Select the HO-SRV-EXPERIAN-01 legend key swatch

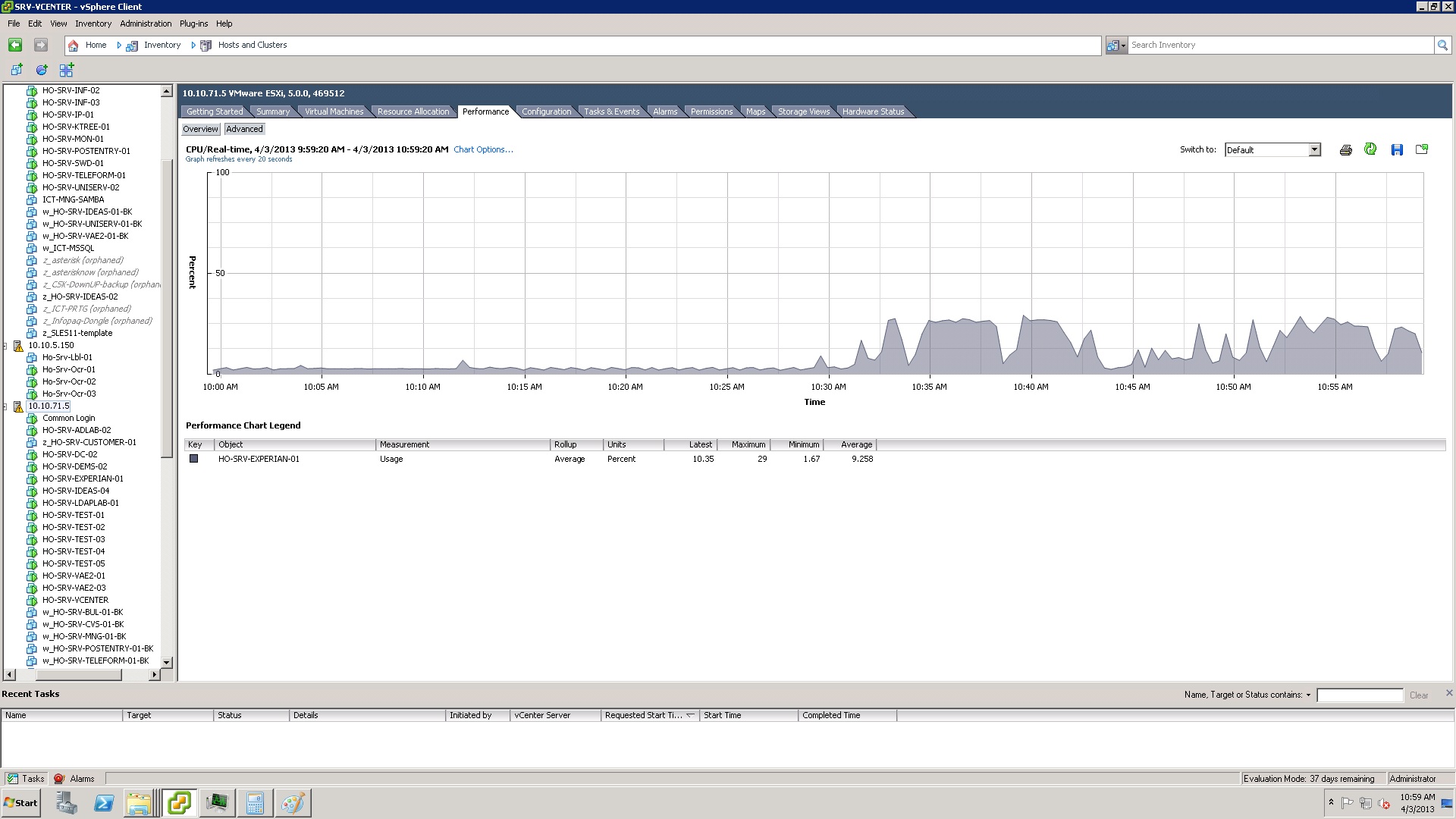tap(194, 459)
